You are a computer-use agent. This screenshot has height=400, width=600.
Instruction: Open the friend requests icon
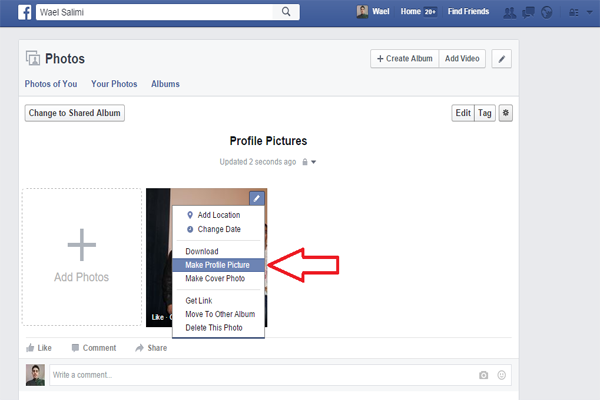coord(511,12)
